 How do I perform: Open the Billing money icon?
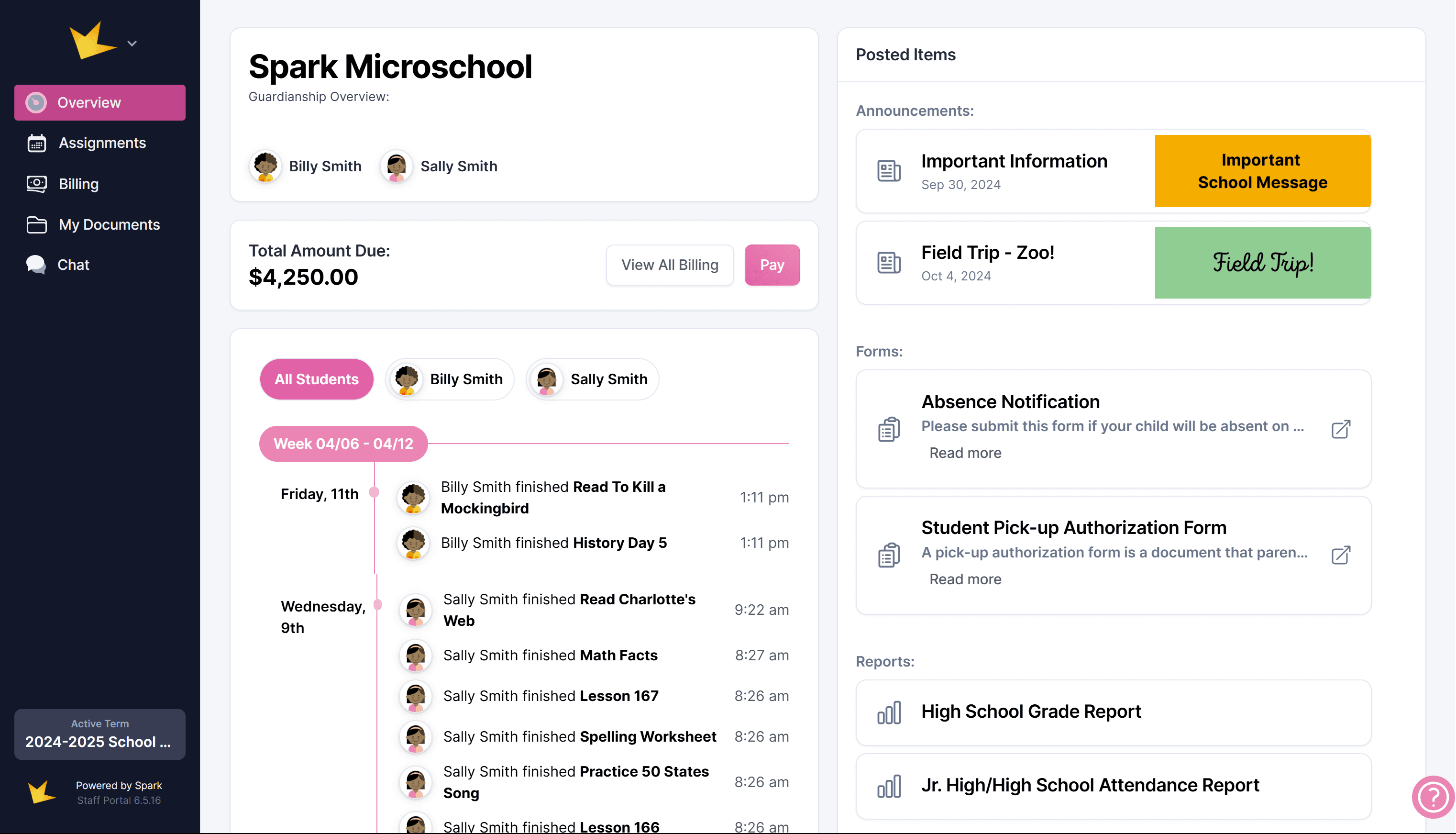[x=37, y=184]
